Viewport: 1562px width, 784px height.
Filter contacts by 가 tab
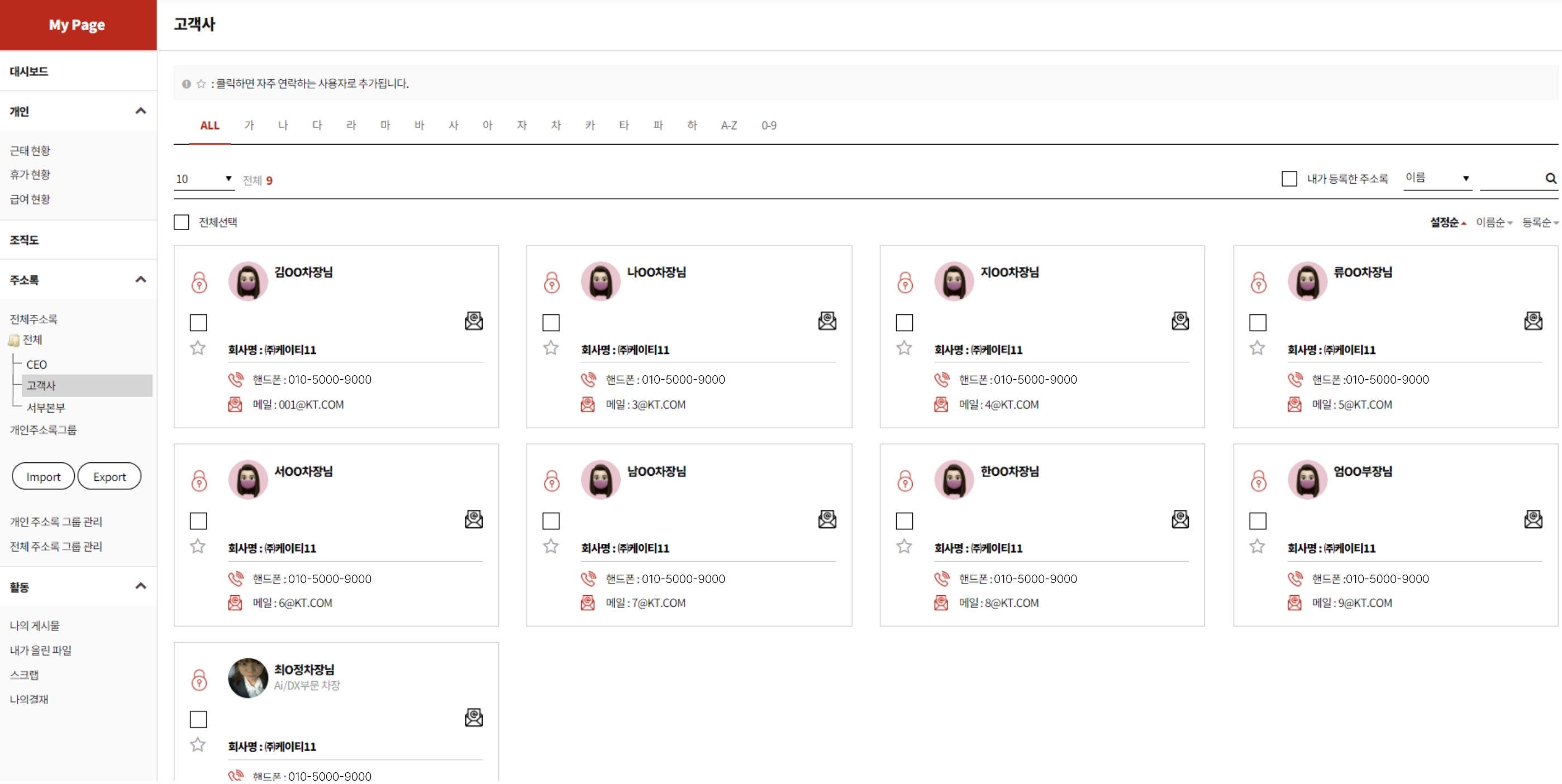(249, 126)
